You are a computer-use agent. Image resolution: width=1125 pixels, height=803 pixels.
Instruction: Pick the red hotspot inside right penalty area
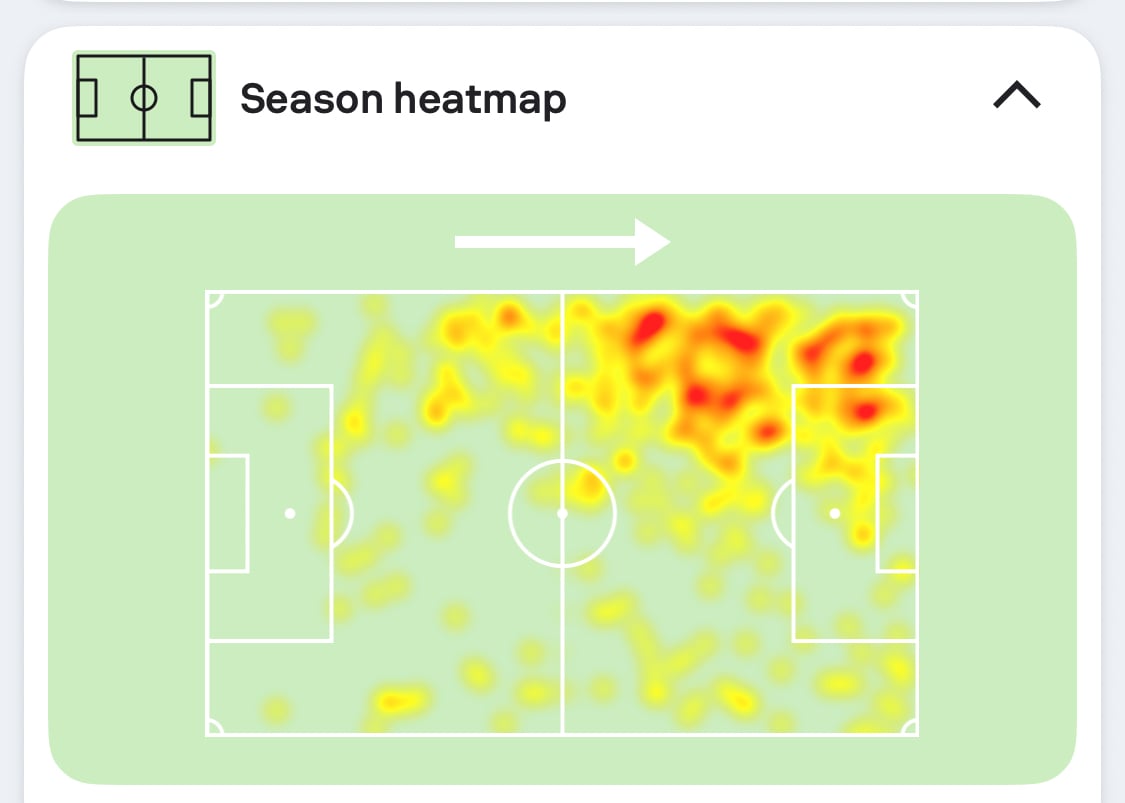(x=865, y=412)
